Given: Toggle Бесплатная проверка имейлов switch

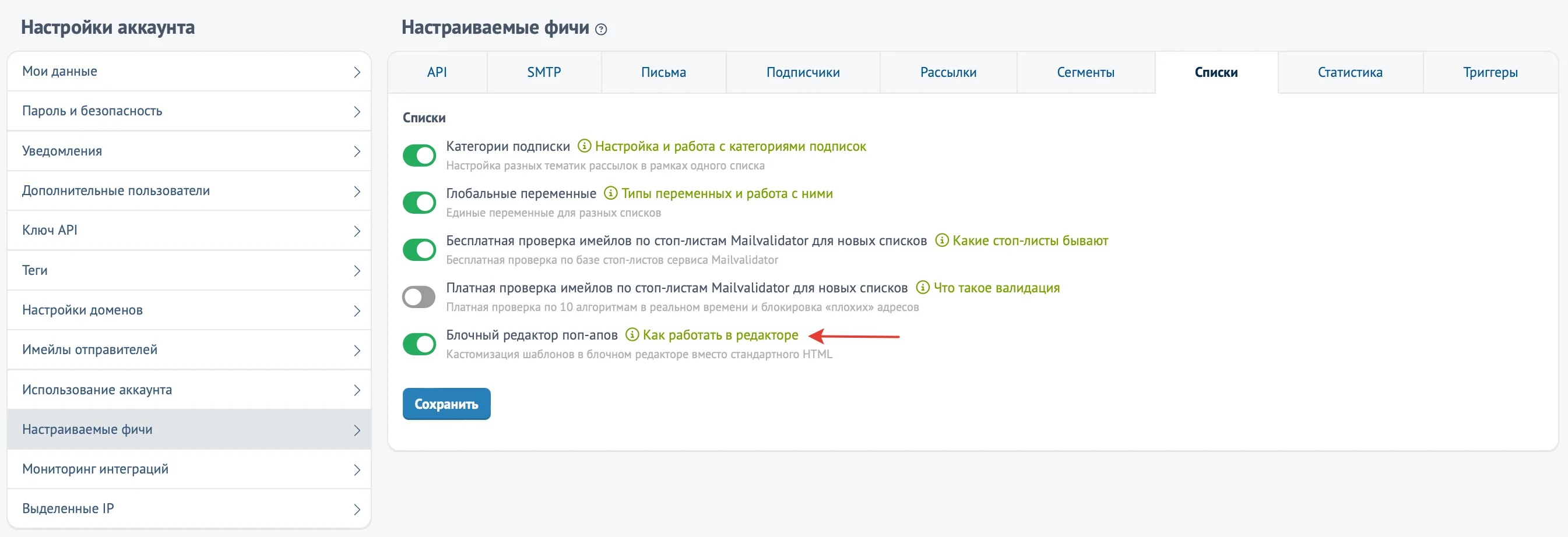Looking at the screenshot, I should tap(419, 249).
